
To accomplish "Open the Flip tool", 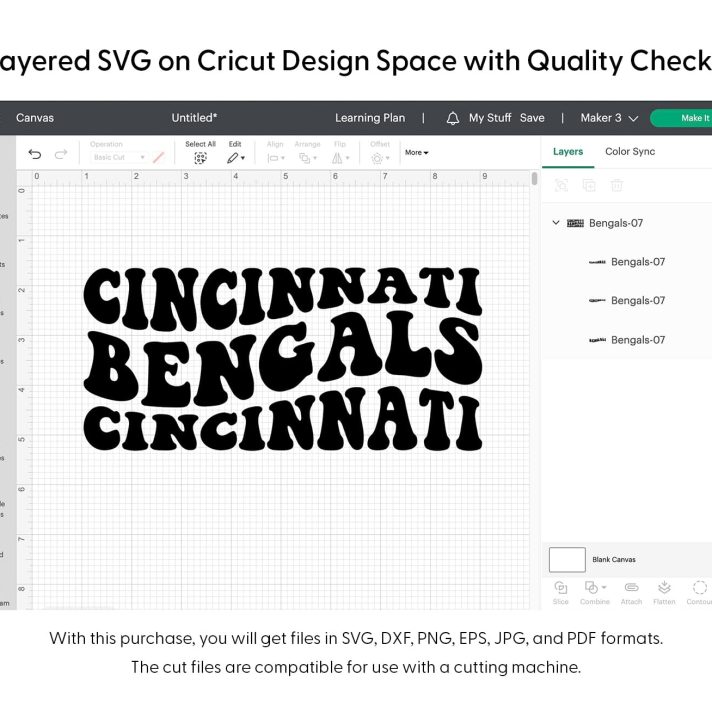I will tap(340, 158).
